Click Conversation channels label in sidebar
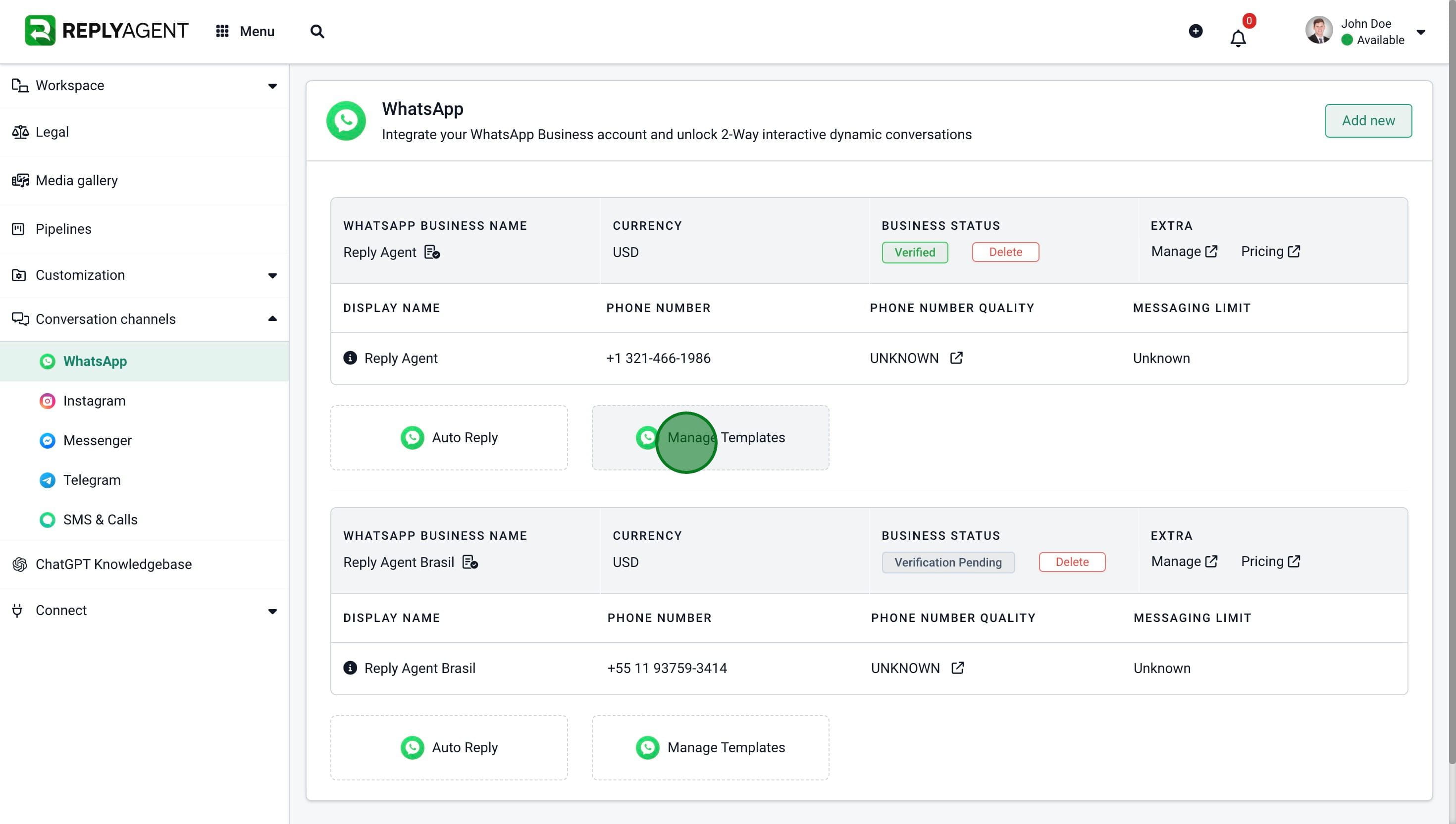This screenshot has width=1456, height=824. pos(106,319)
